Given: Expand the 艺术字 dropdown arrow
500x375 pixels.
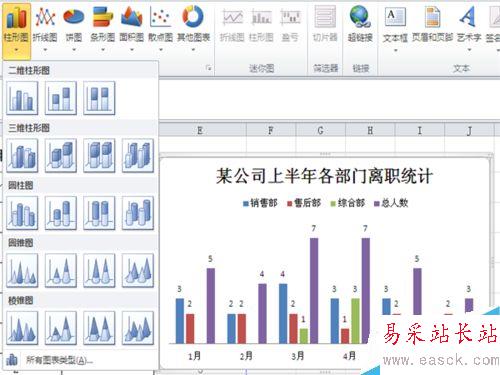Looking at the screenshot, I should [469, 50].
